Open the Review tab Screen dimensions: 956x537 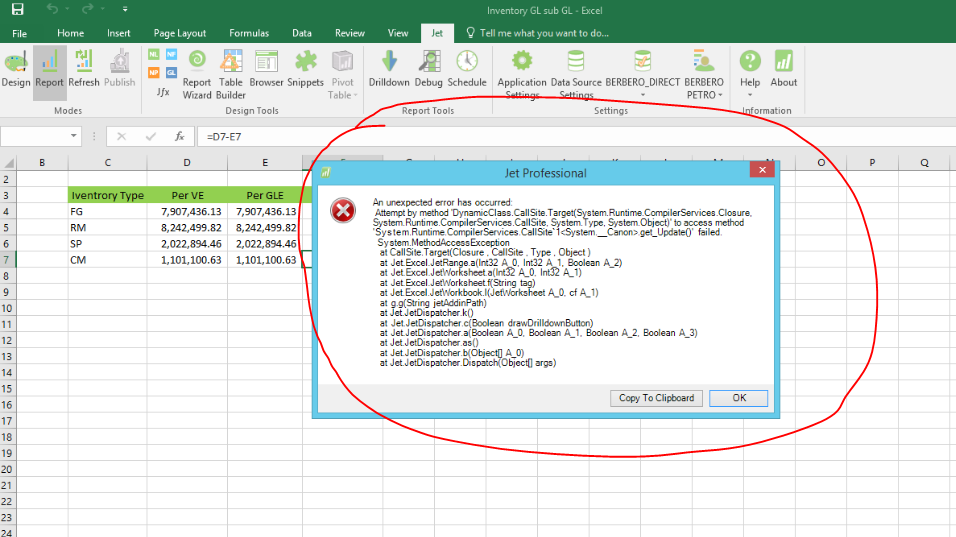coord(349,34)
